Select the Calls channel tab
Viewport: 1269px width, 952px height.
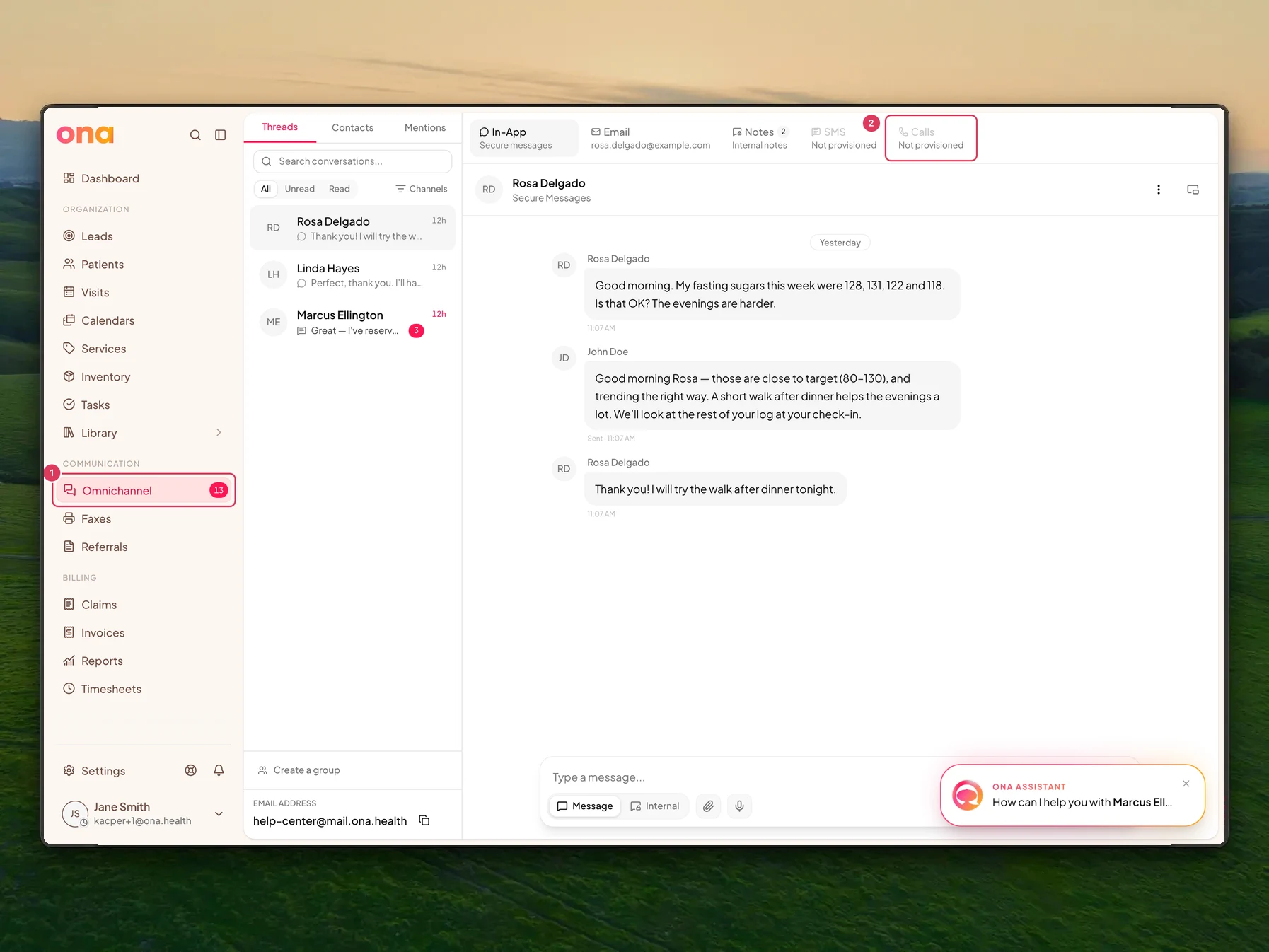click(x=931, y=138)
